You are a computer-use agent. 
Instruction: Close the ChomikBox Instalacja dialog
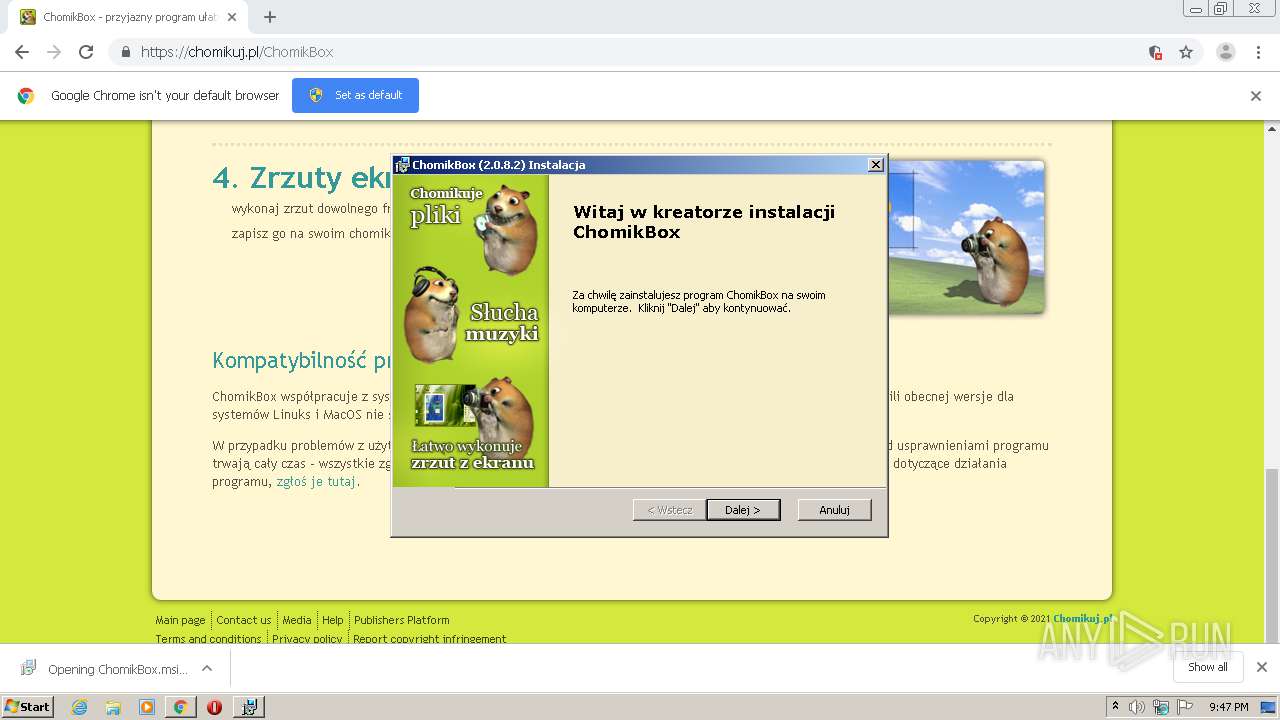[876, 165]
